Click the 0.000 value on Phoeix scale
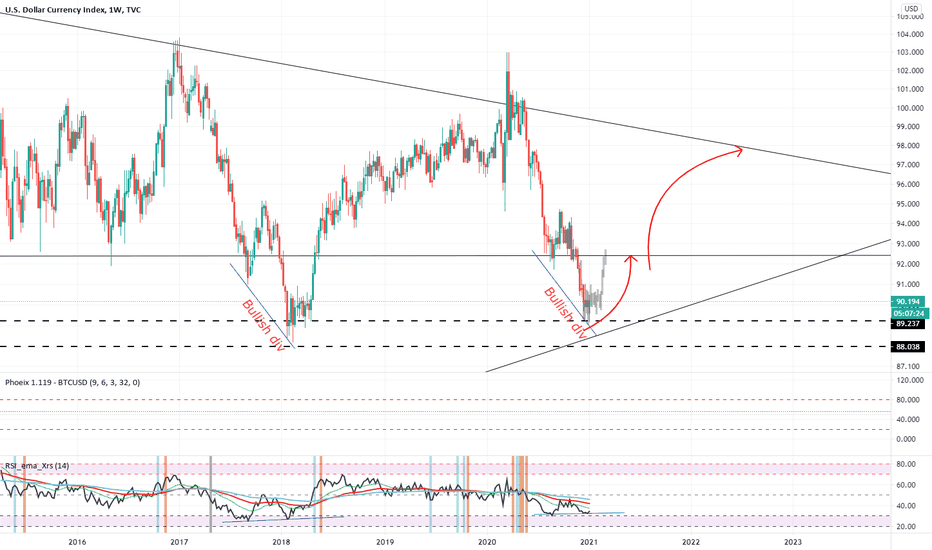The width and height of the screenshot is (932, 550). (906, 439)
